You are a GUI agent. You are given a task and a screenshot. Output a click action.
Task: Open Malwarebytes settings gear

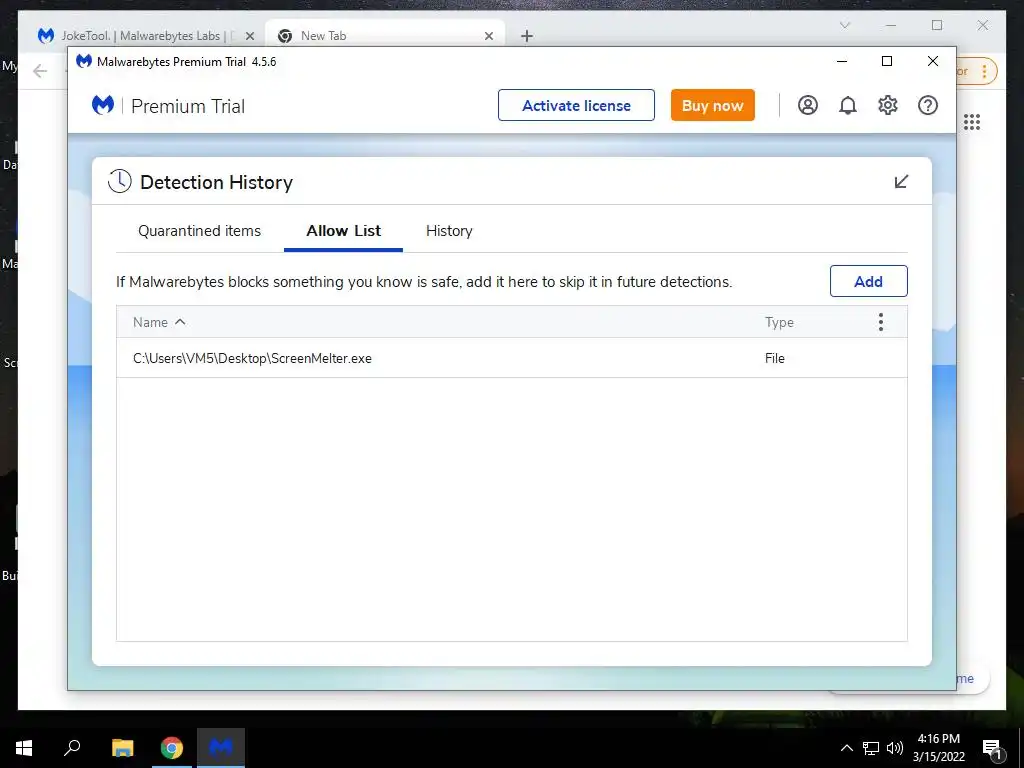(888, 105)
